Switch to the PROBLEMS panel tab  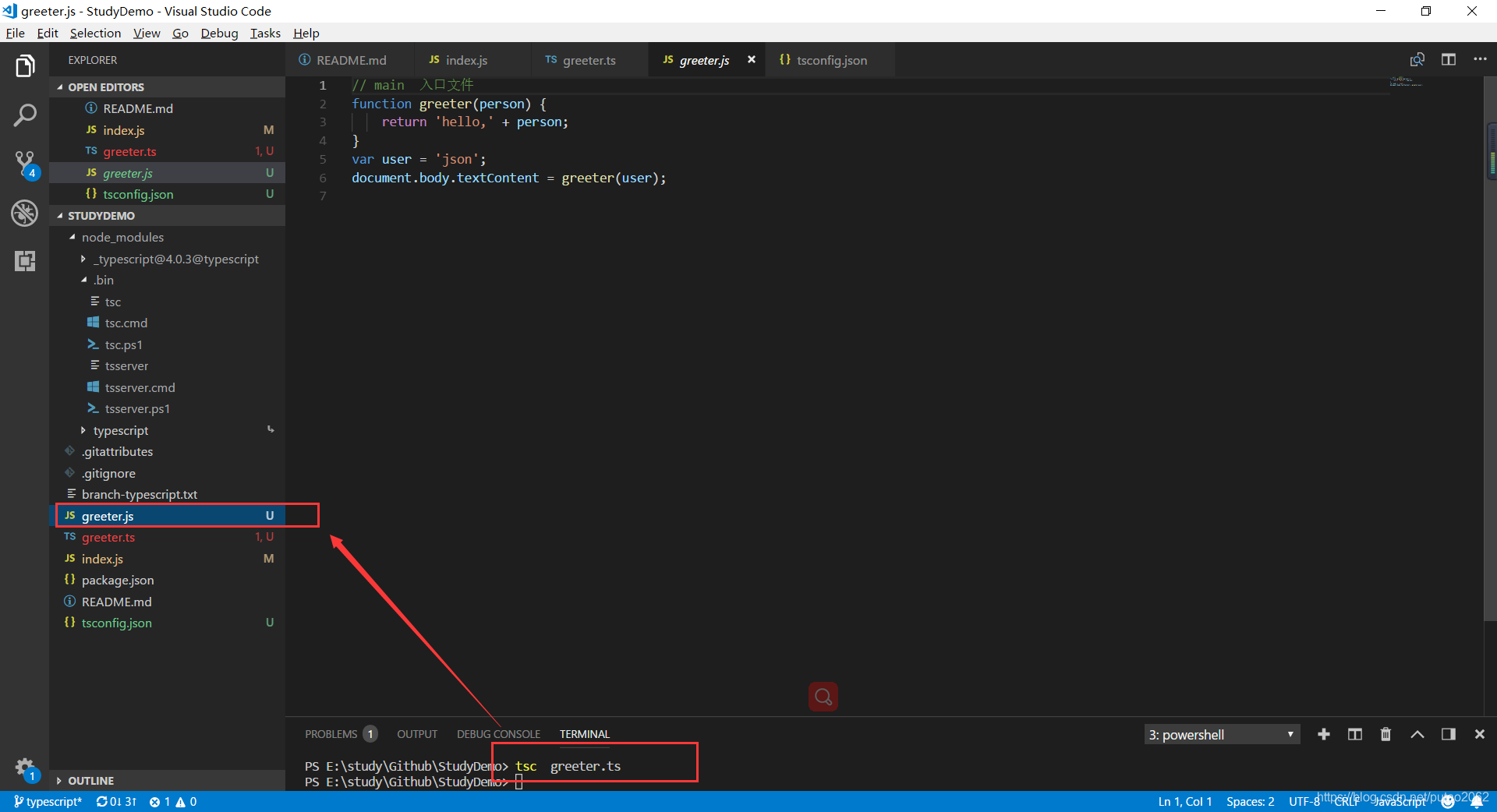click(x=341, y=734)
